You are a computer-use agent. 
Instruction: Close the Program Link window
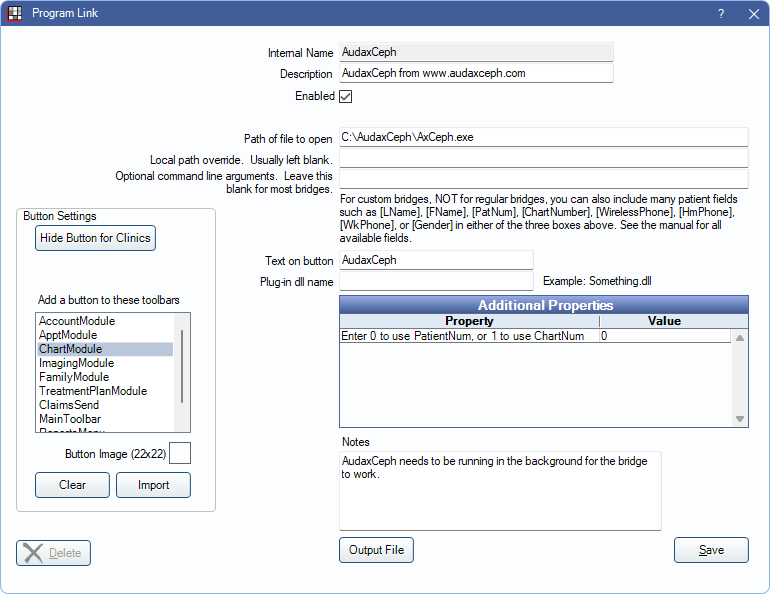753,14
